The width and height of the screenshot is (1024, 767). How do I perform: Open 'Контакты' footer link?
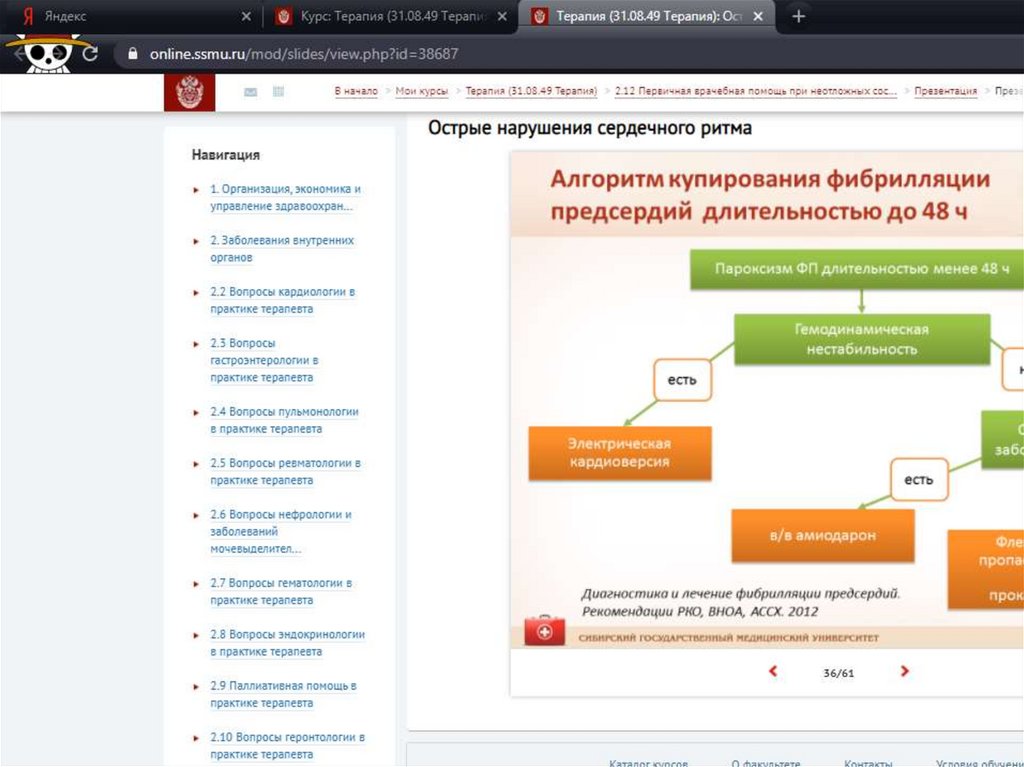click(x=868, y=762)
